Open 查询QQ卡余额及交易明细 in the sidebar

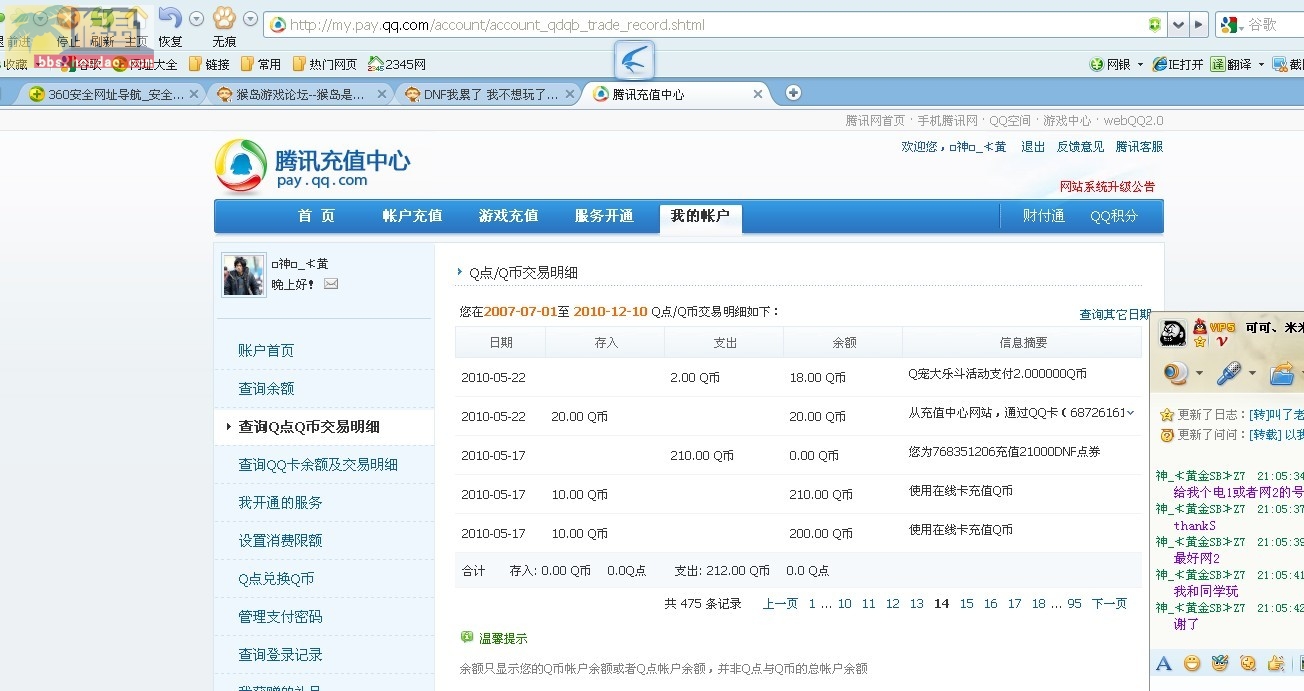318,465
